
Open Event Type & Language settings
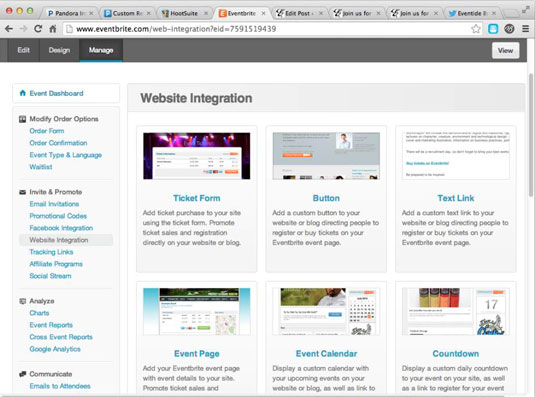point(66,155)
